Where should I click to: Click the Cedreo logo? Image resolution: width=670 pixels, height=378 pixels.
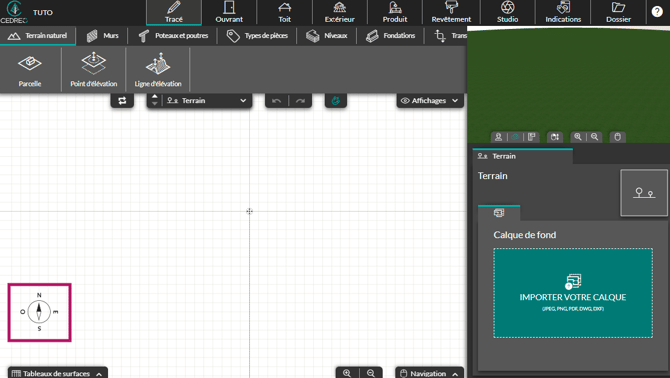tap(14, 12)
